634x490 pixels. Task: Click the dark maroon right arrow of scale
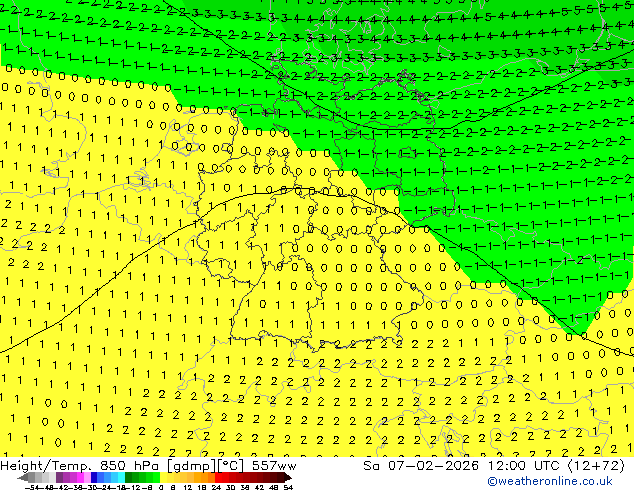point(288,477)
